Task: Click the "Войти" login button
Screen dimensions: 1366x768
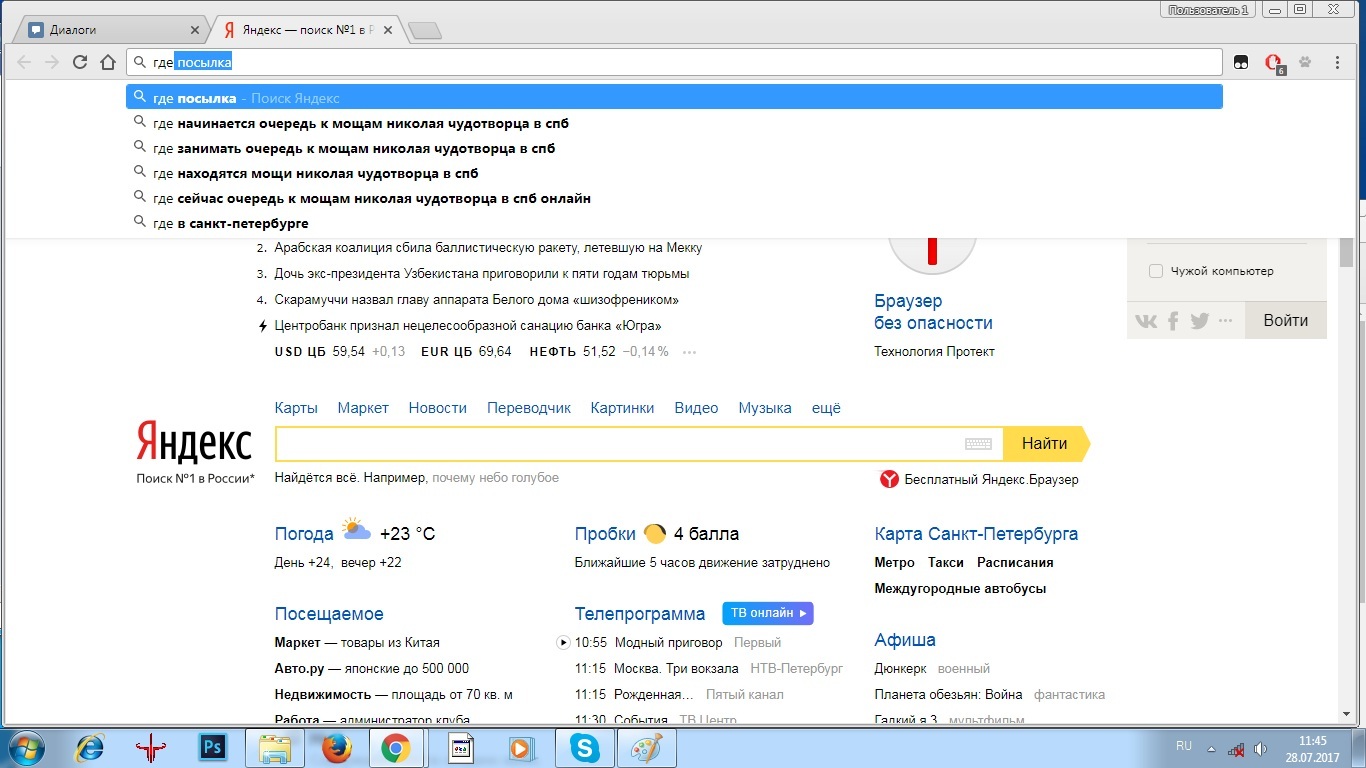Action: [x=1285, y=321]
